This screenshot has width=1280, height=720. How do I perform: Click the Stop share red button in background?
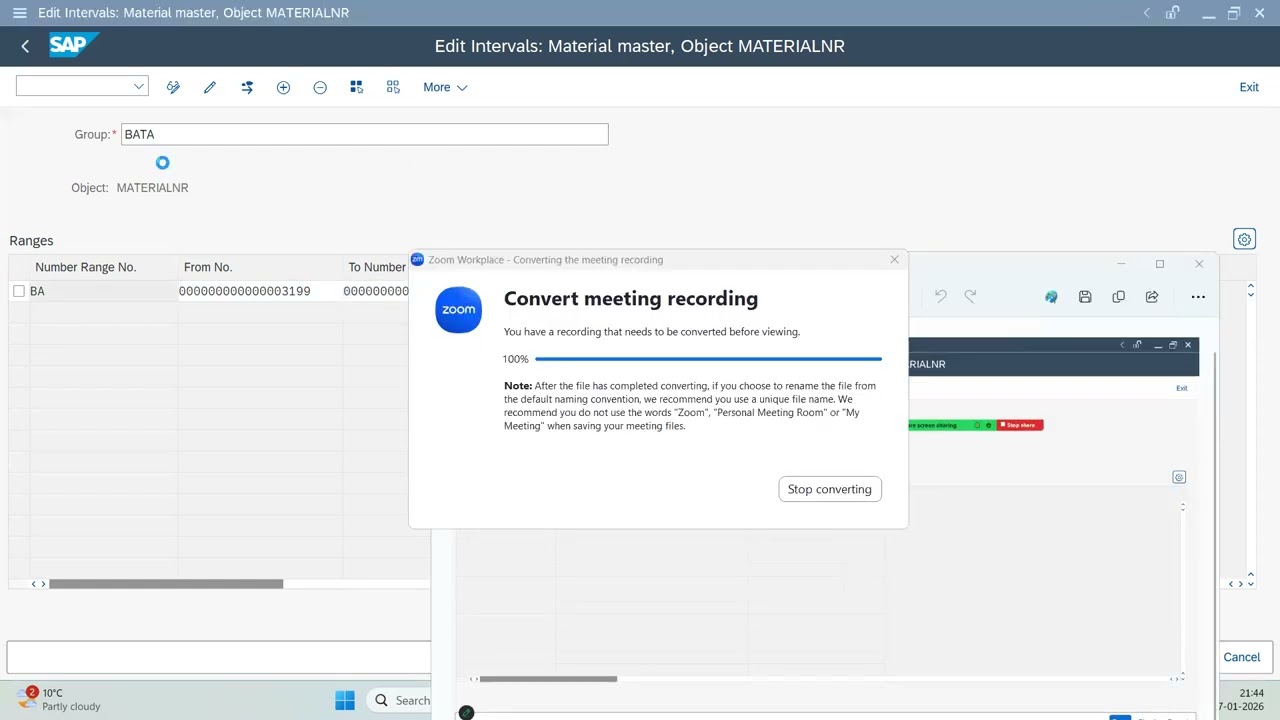tap(1020, 425)
